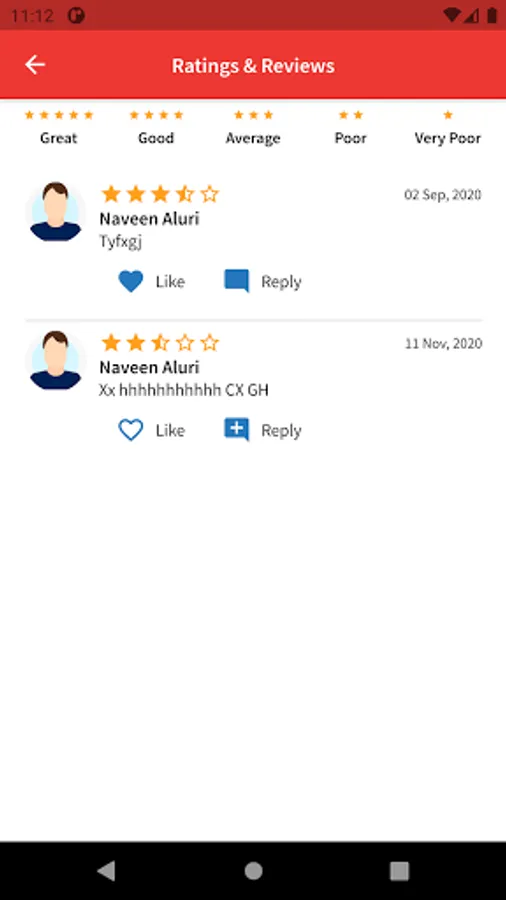Filter reviews by Good four-star rating
Image resolution: width=506 pixels, height=900 pixels.
156,127
